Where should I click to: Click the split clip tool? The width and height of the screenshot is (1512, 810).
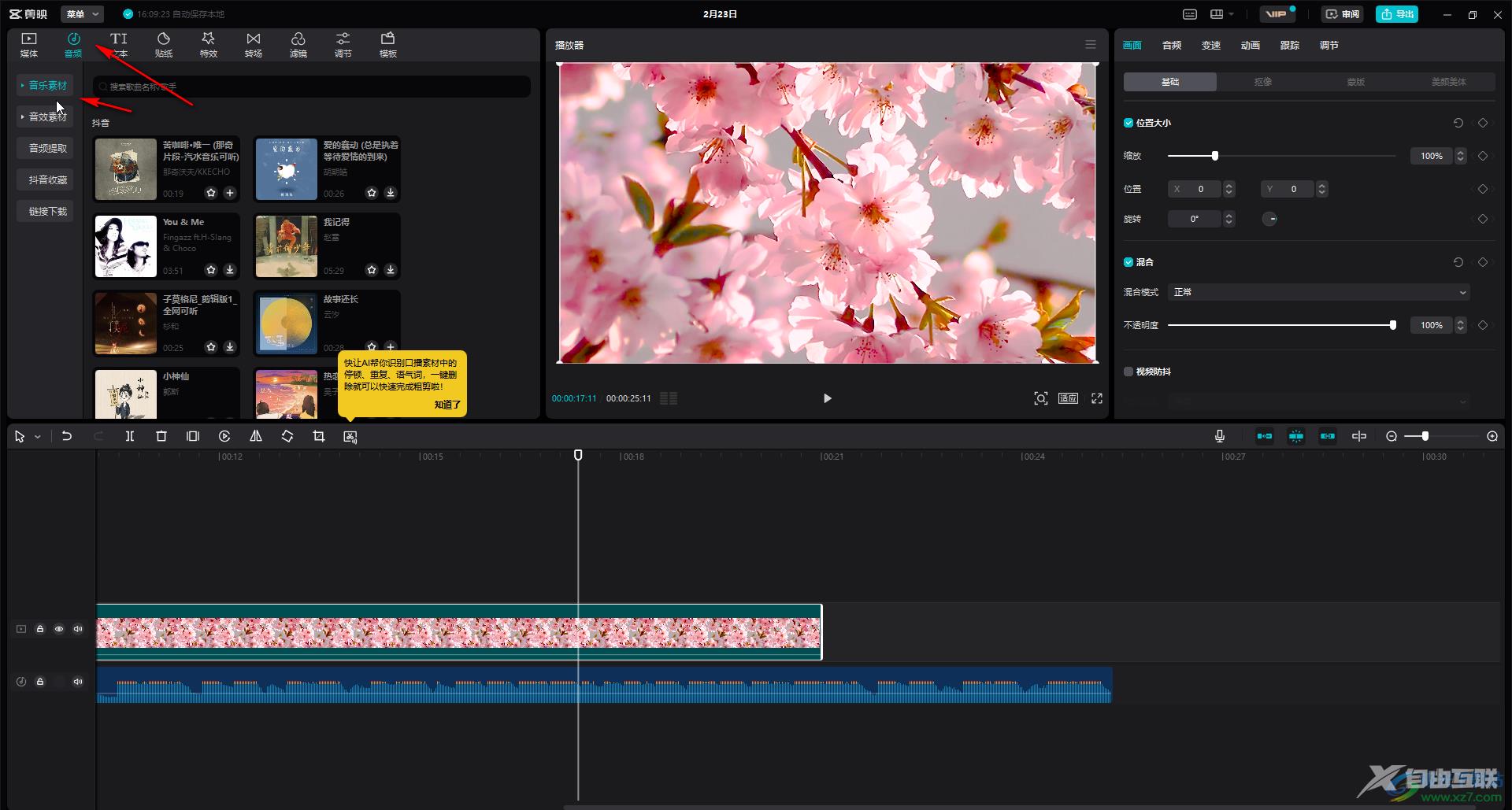click(x=130, y=436)
